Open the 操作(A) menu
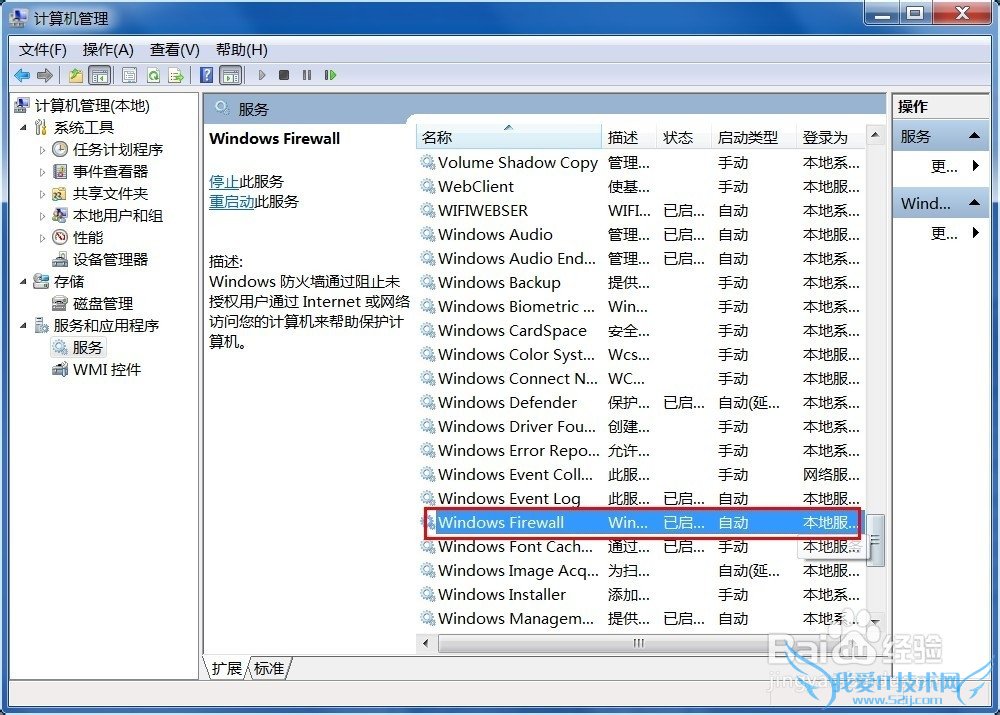This screenshot has width=1000, height=715. coord(108,50)
